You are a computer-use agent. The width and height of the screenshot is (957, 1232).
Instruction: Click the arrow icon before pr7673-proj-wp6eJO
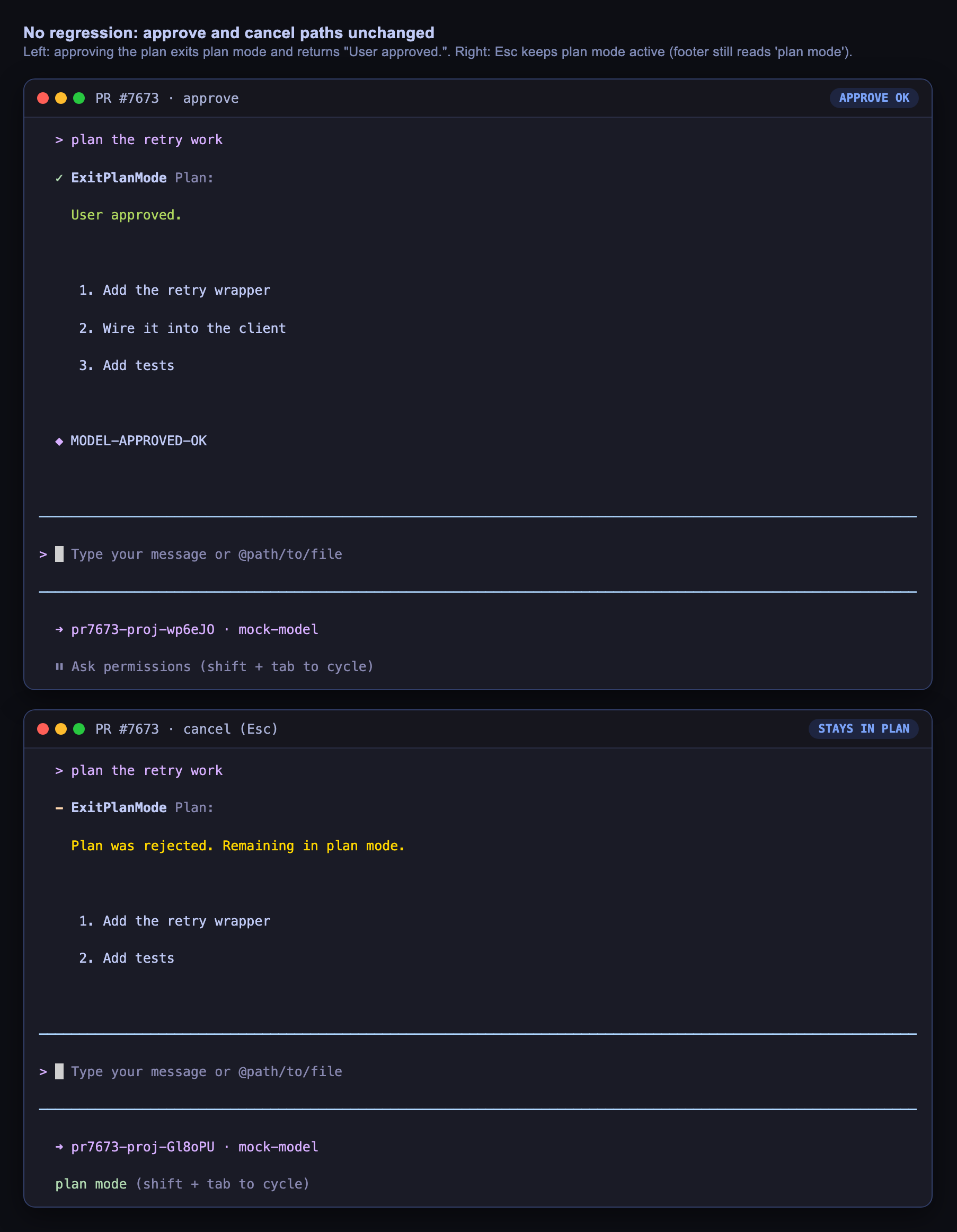[59, 630]
